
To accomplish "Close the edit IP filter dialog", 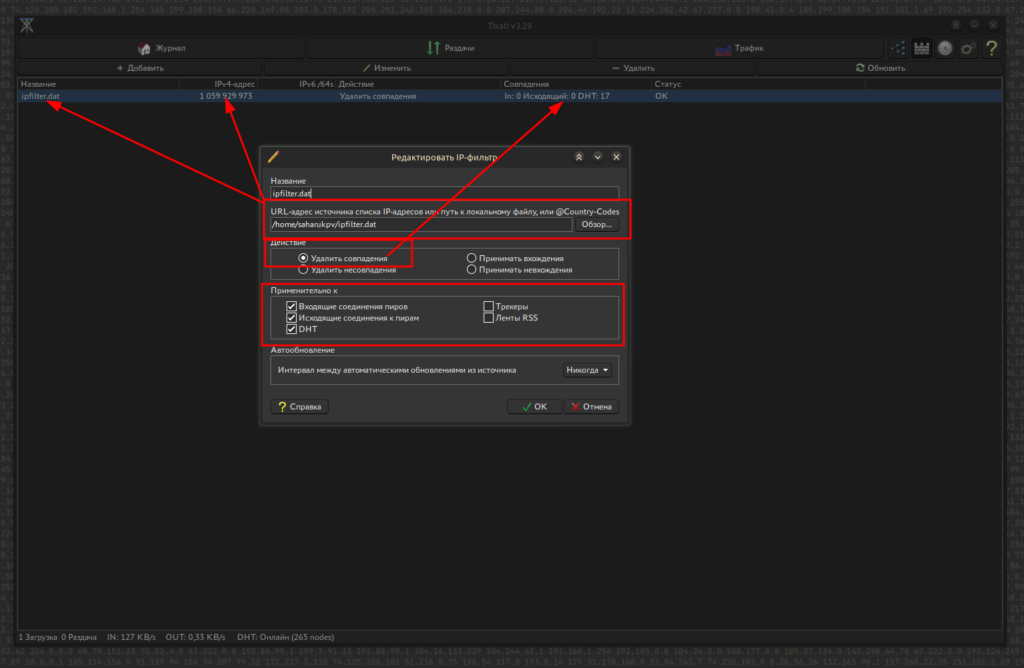I will coord(616,157).
